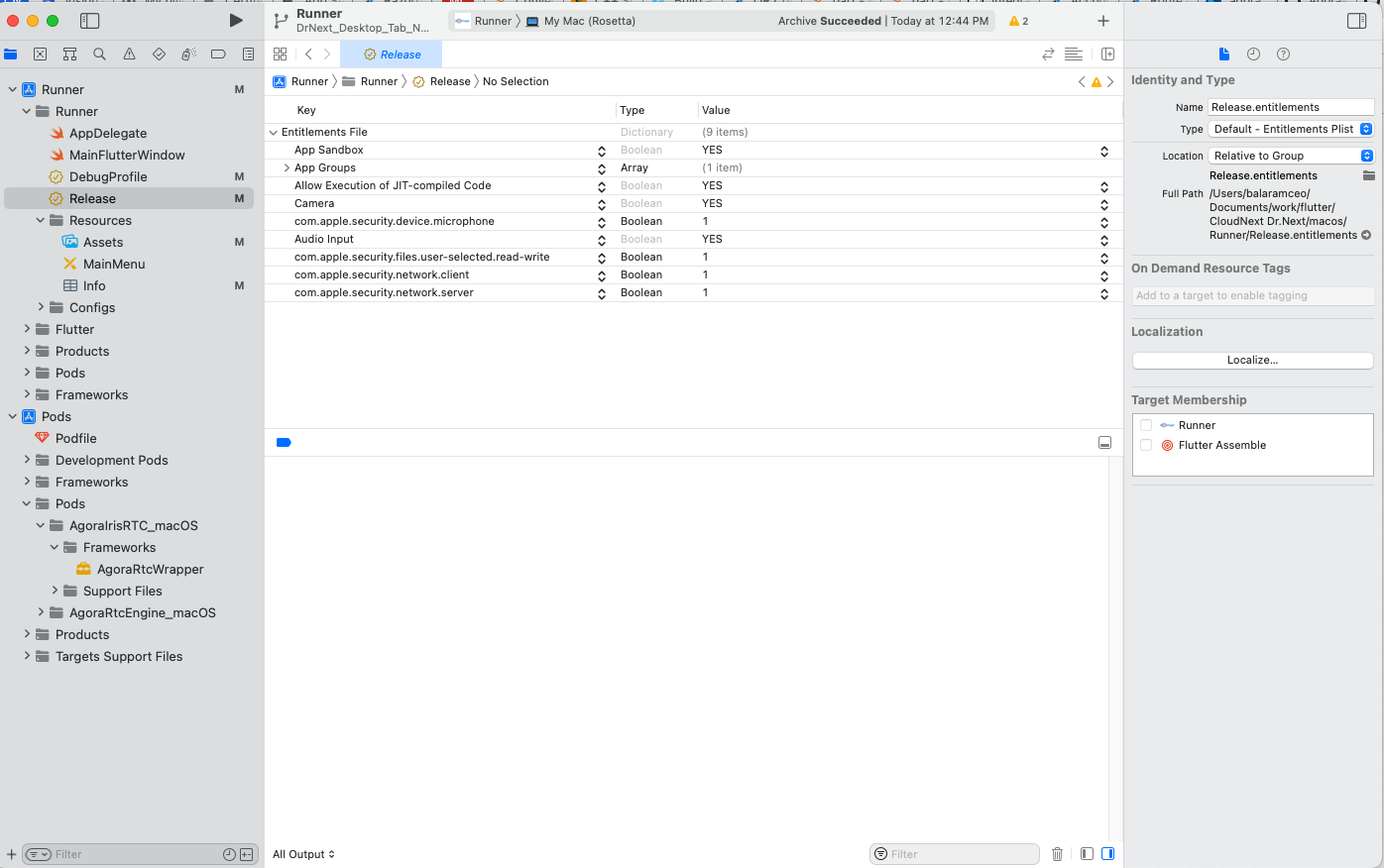
Task: Open the Test navigator diamond icon
Action: tap(159, 54)
